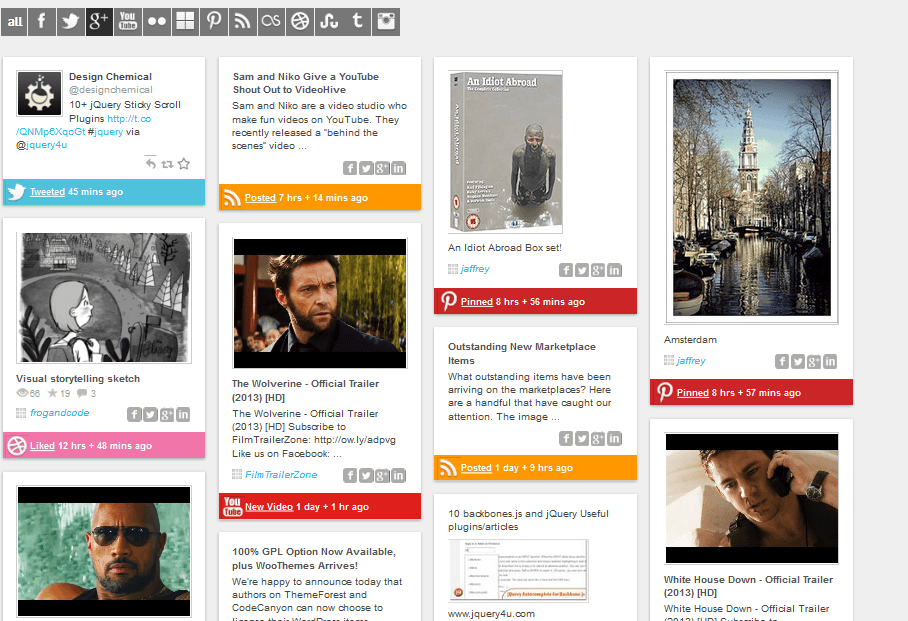Filter stream by Twitter
Viewport: 908px width, 621px height.
click(71, 22)
